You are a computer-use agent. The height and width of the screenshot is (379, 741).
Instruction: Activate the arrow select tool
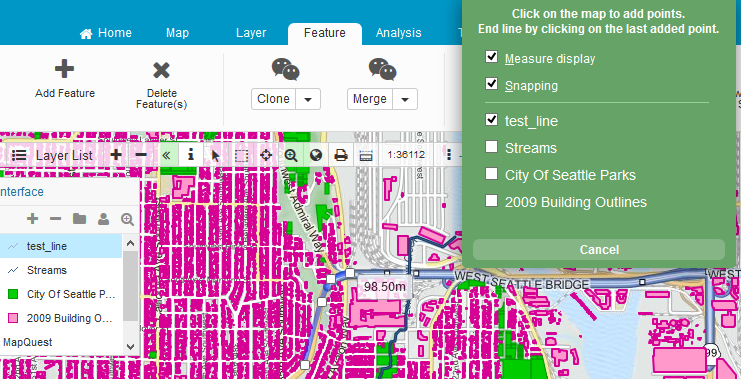click(x=216, y=155)
